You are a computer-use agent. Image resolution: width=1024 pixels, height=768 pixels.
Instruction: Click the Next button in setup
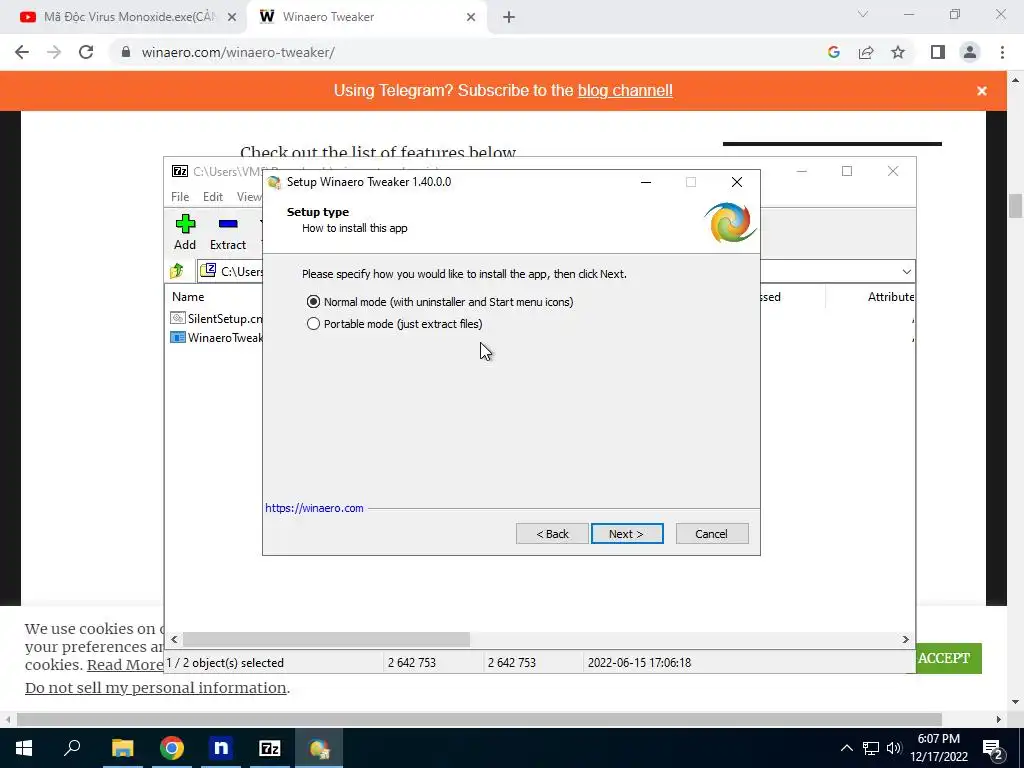tap(627, 534)
